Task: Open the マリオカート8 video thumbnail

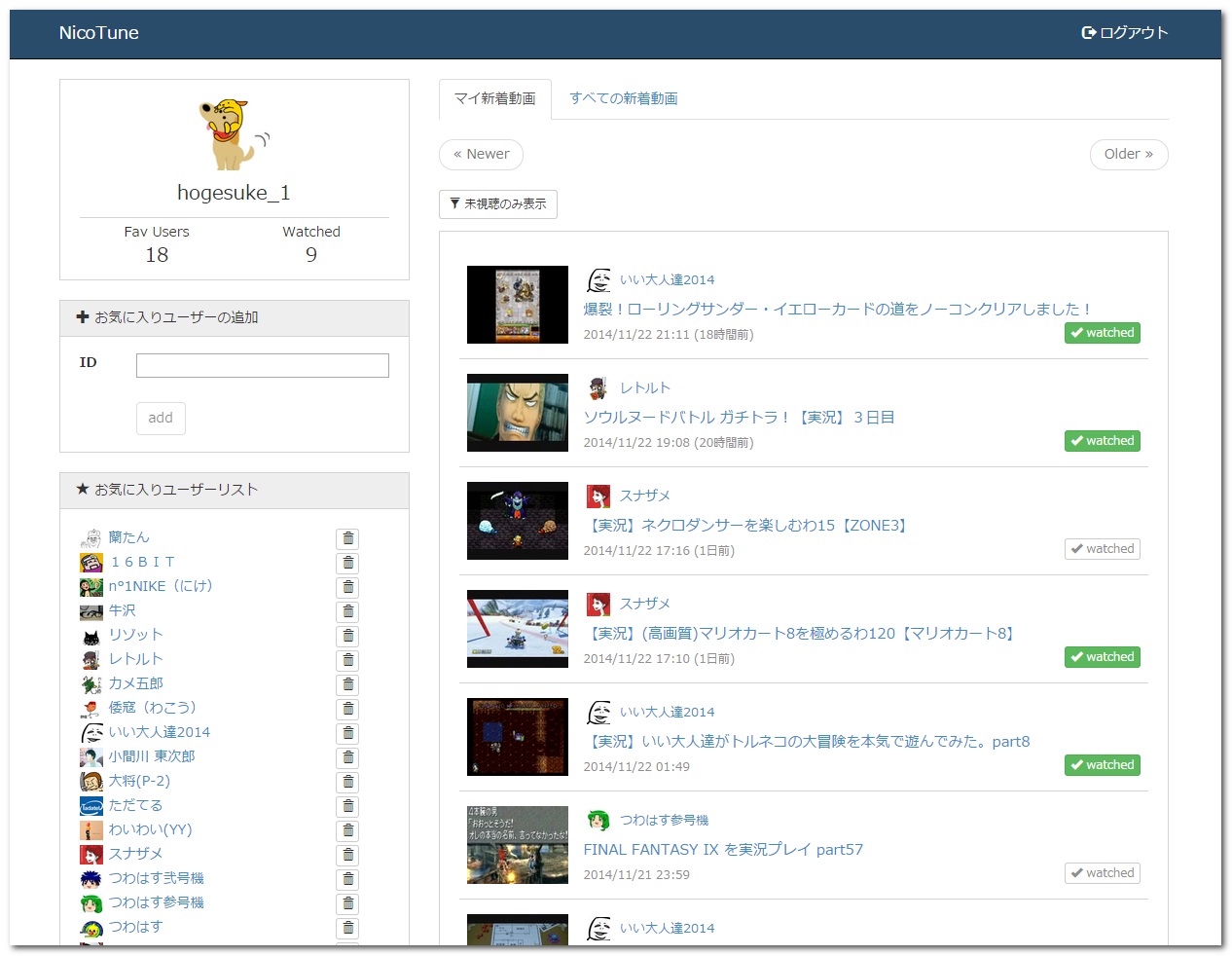Action: pyautogui.click(x=517, y=629)
